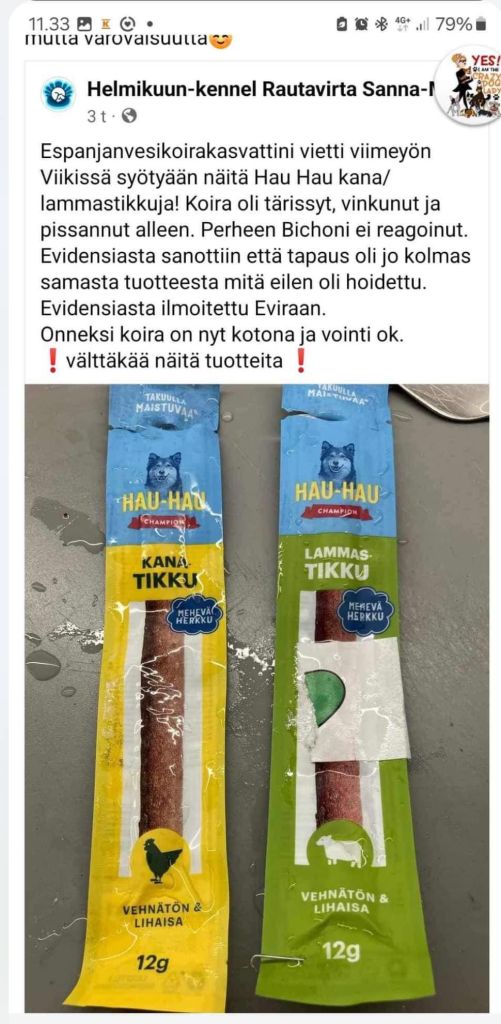Tap the globe public-audience icon
The width and height of the screenshot is (501, 1024).
[x=129, y=116]
